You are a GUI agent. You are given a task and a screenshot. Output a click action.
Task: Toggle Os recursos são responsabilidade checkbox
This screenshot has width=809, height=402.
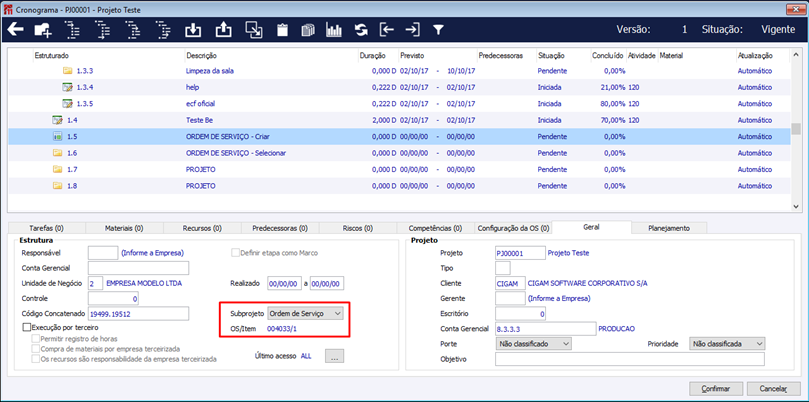tap(36, 359)
